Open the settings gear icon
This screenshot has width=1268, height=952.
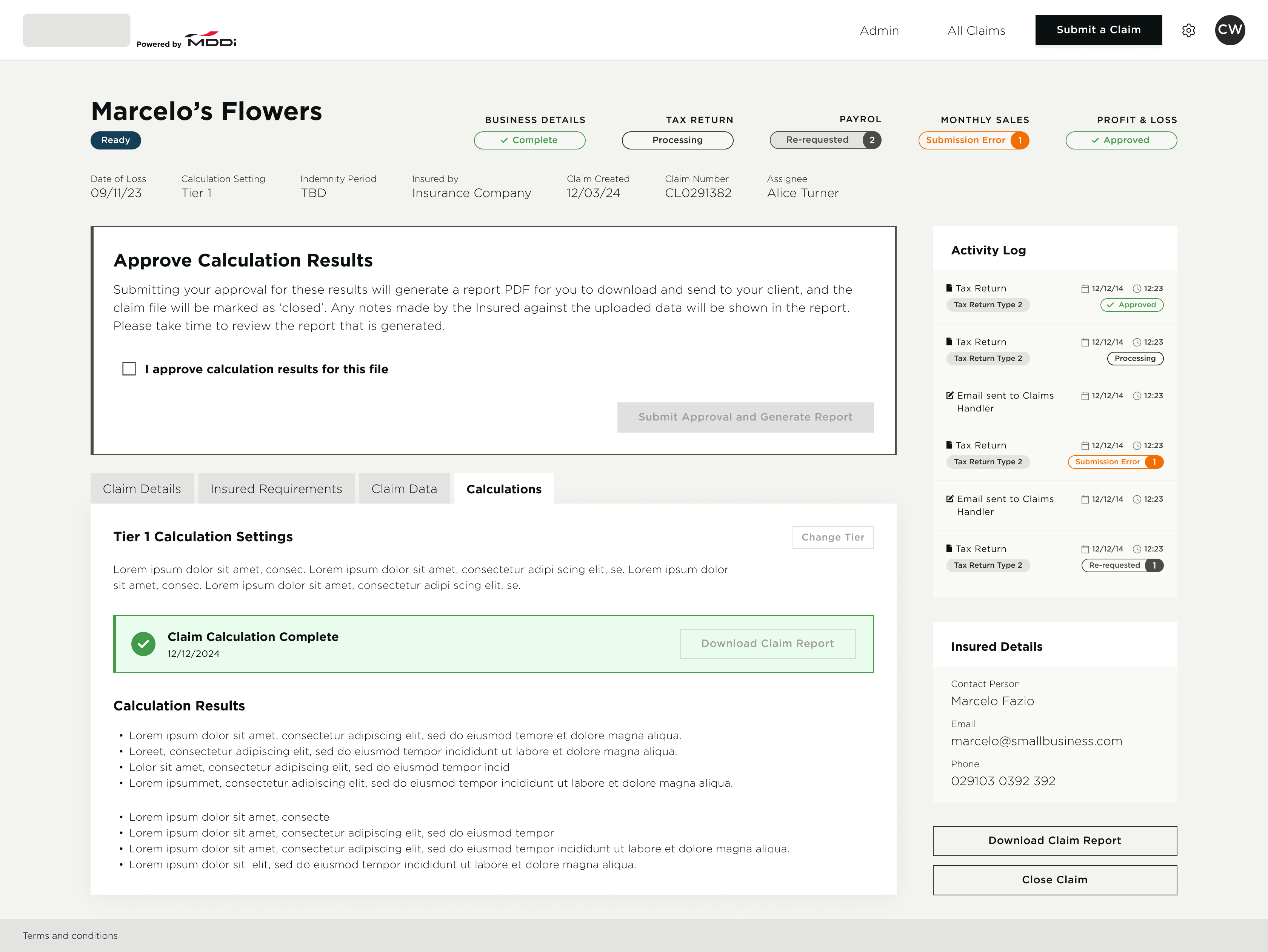click(1188, 31)
